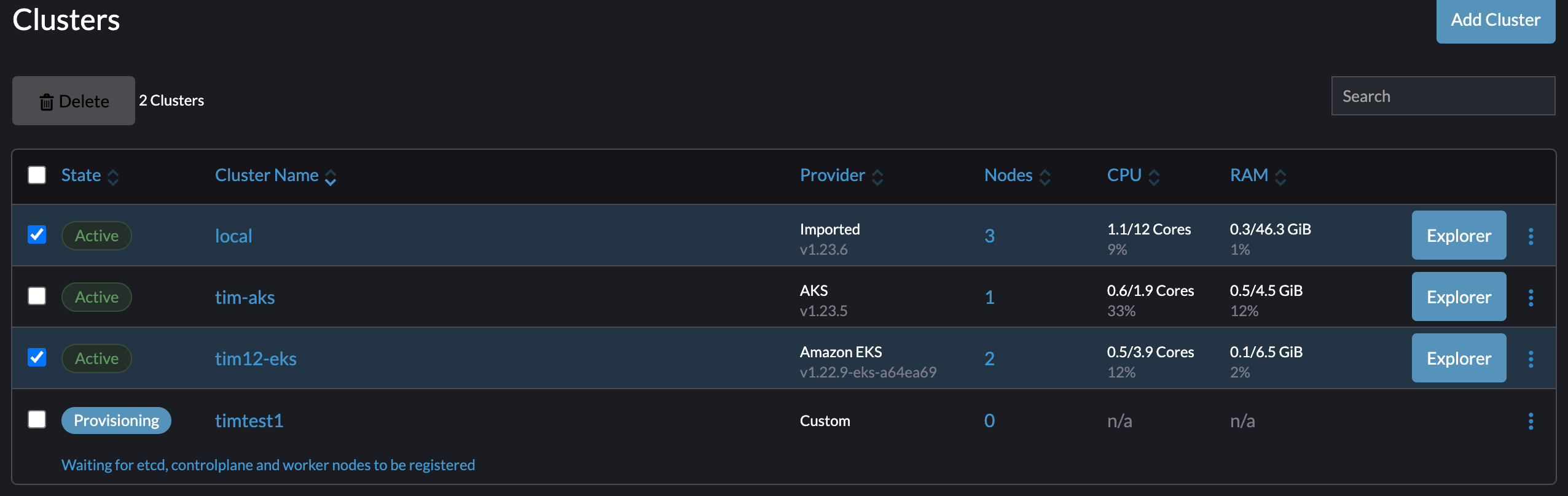Open the action menu for tim-aks cluster

pyautogui.click(x=1530, y=296)
